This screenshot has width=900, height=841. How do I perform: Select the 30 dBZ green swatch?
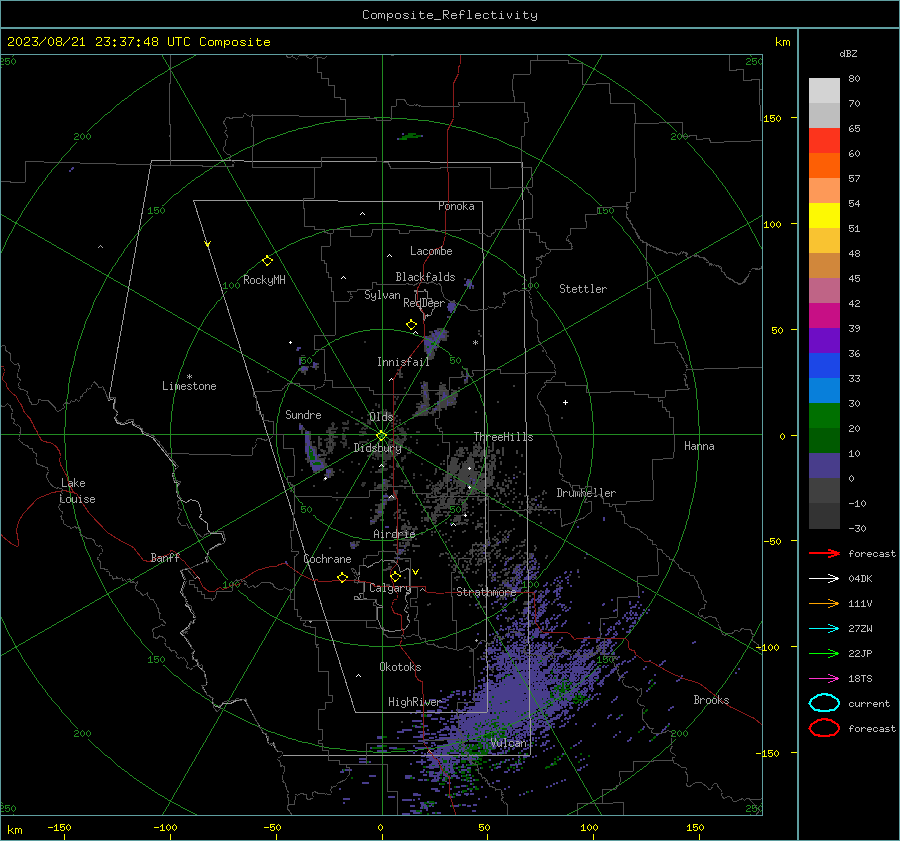pyautogui.click(x=824, y=415)
